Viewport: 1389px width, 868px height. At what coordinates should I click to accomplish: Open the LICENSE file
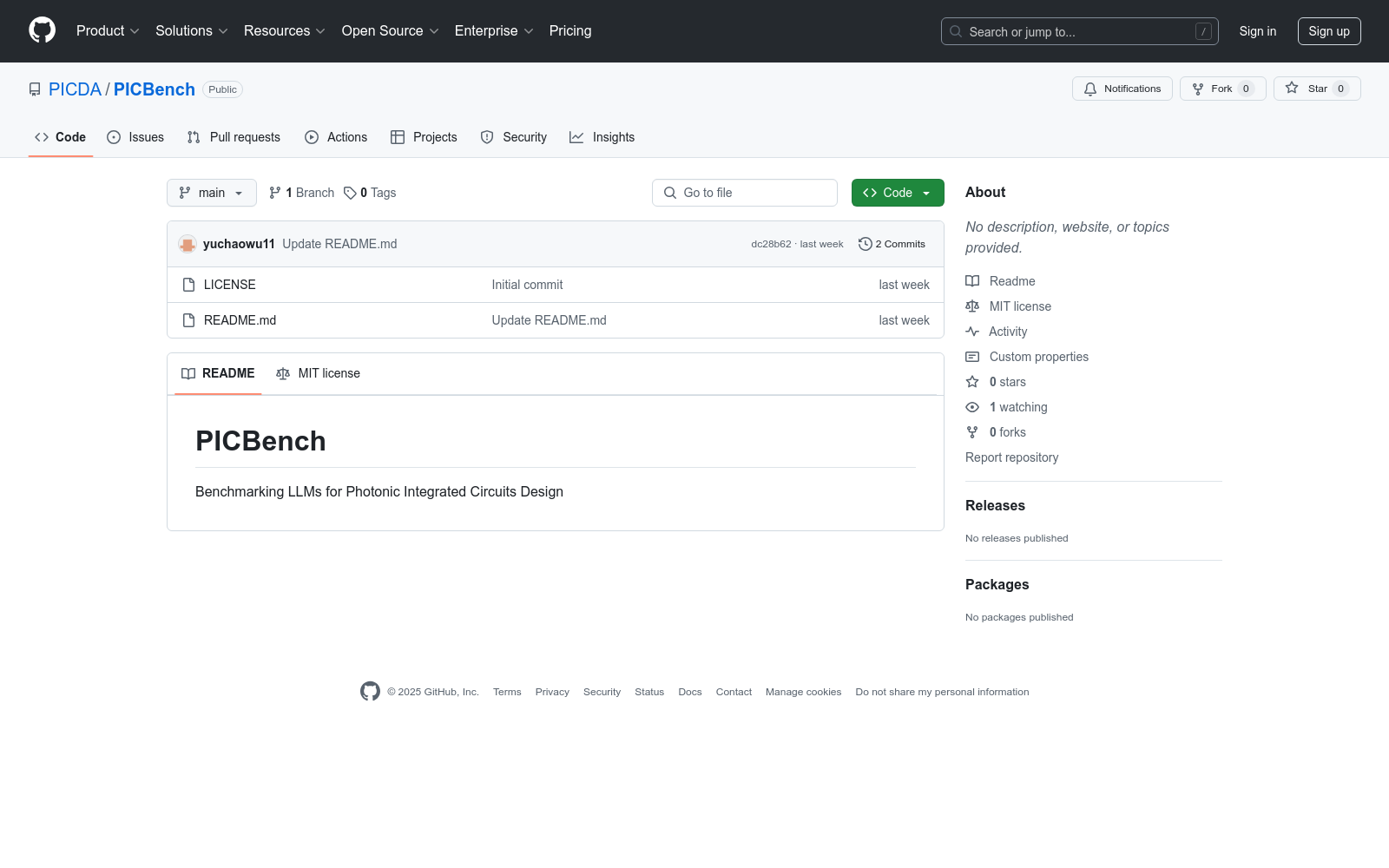230,285
